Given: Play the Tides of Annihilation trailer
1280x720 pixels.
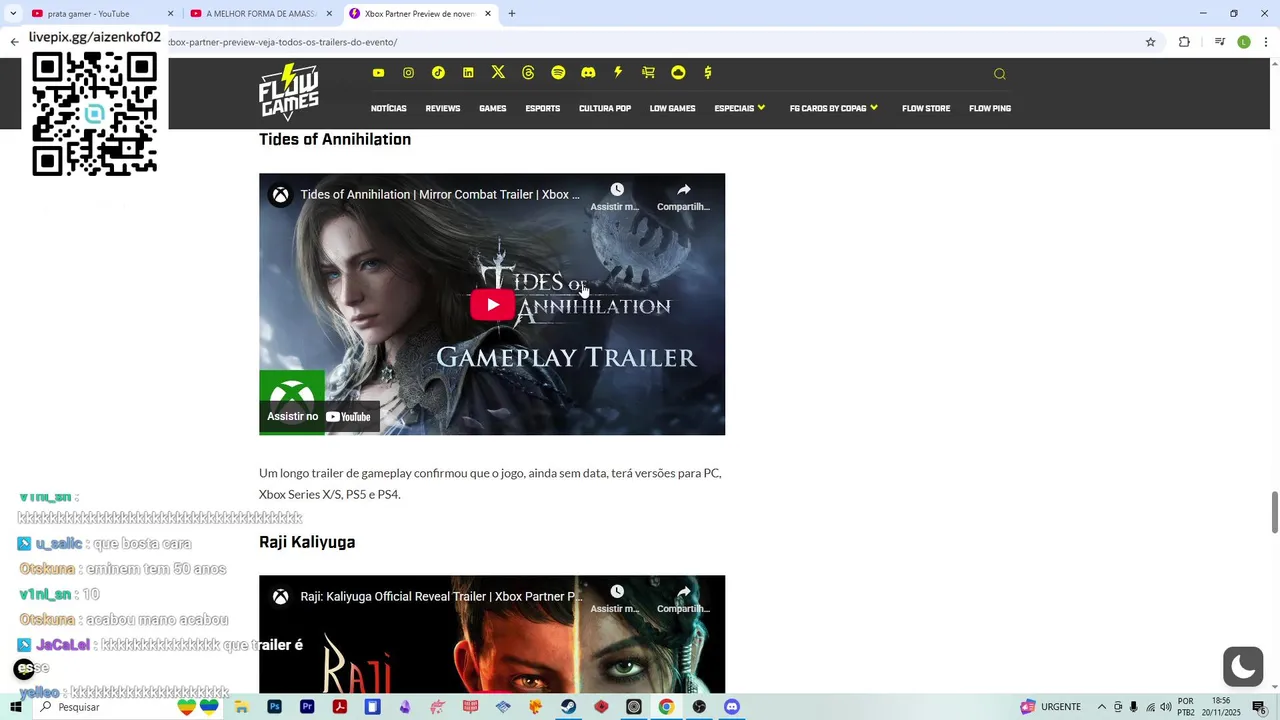Looking at the screenshot, I should tap(492, 305).
